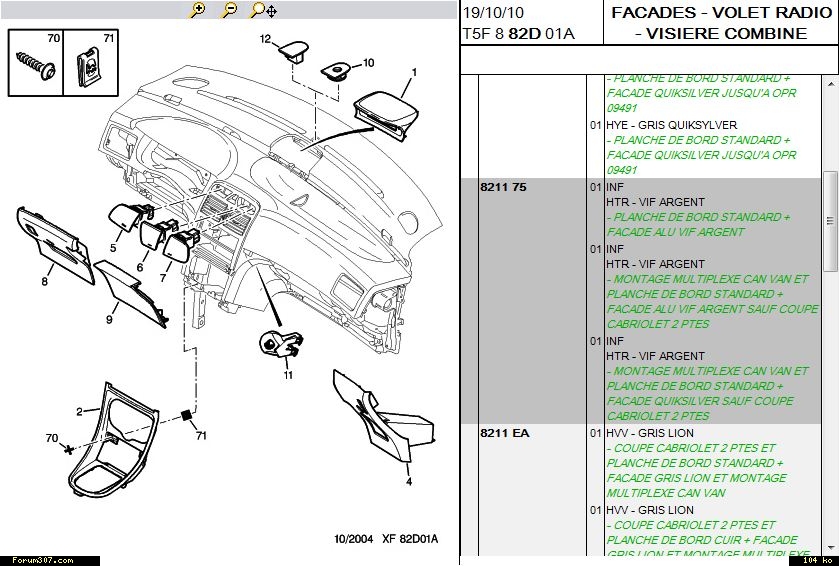Select the zoom and pan magnifier tool
839x566 pixels.
(262, 10)
